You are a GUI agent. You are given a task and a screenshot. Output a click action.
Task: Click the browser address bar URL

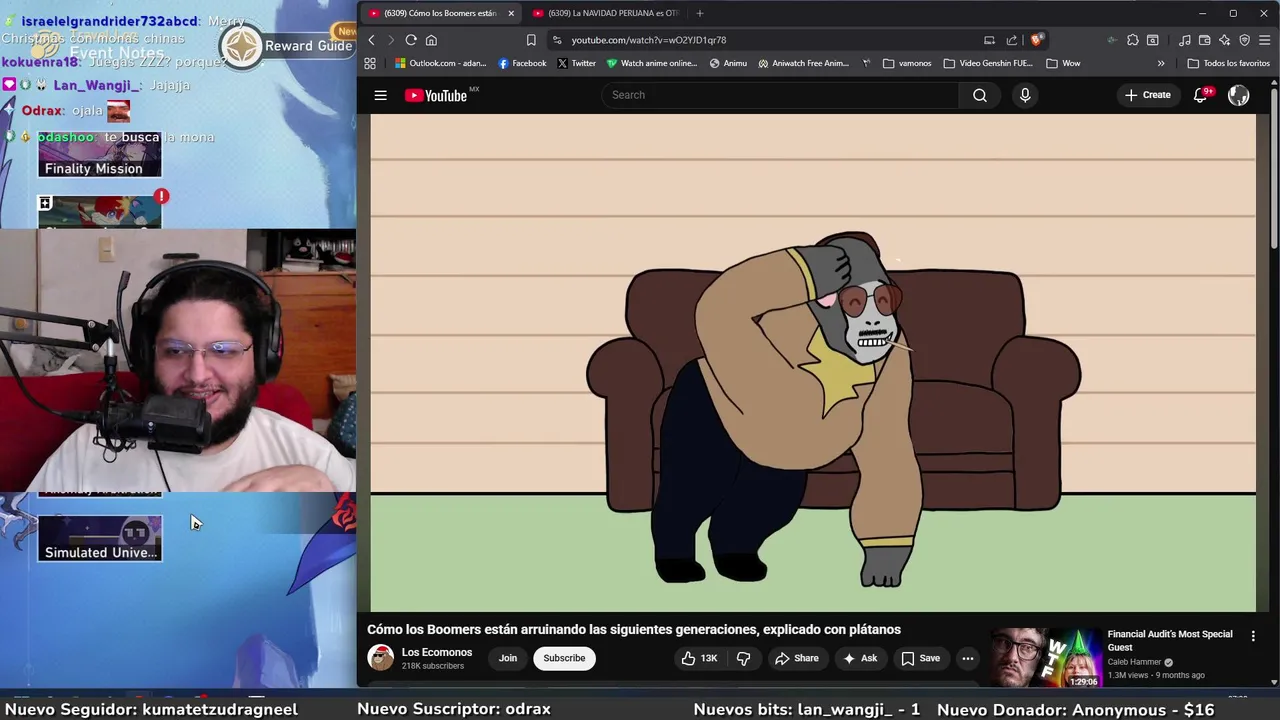[x=649, y=40]
